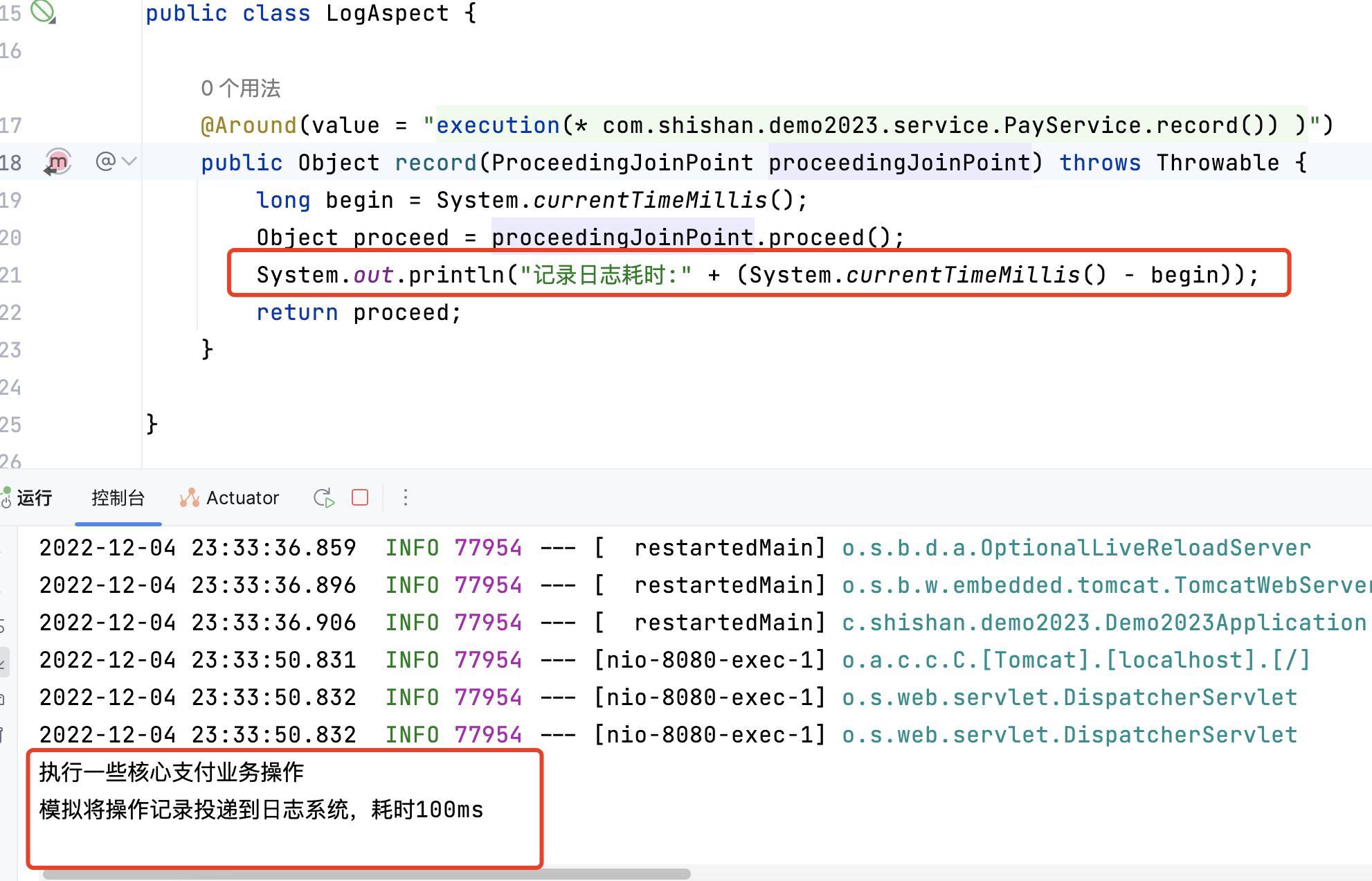Click the @ annotation gutter icon
This screenshot has width=1372, height=881.
click(105, 162)
